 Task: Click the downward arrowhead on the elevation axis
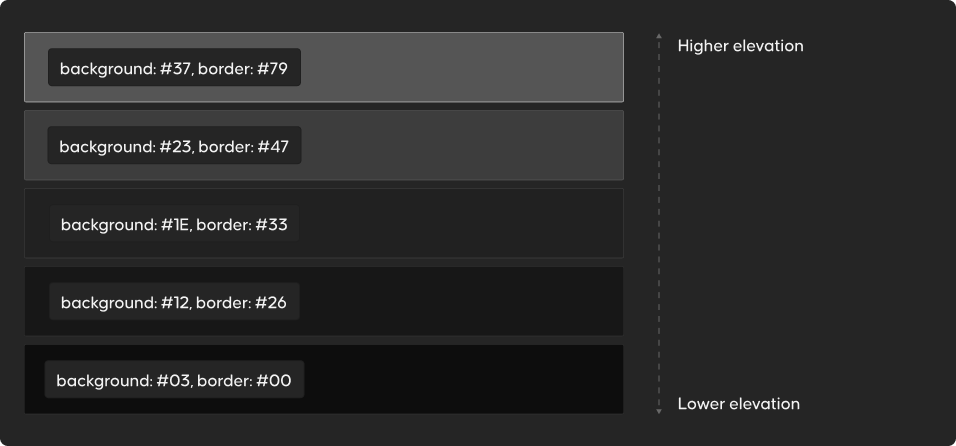(658, 412)
